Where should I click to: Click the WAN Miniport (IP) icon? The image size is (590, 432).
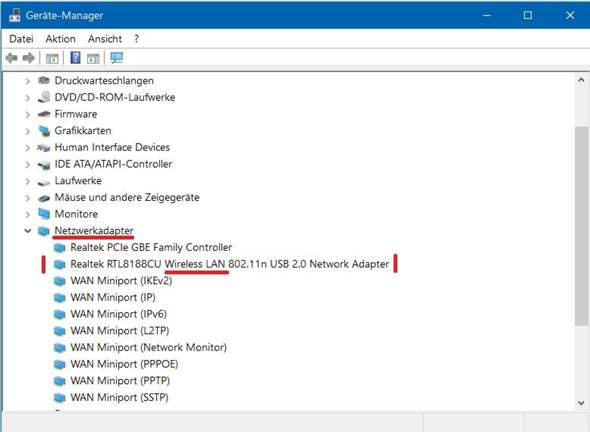pyautogui.click(x=59, y=298)
